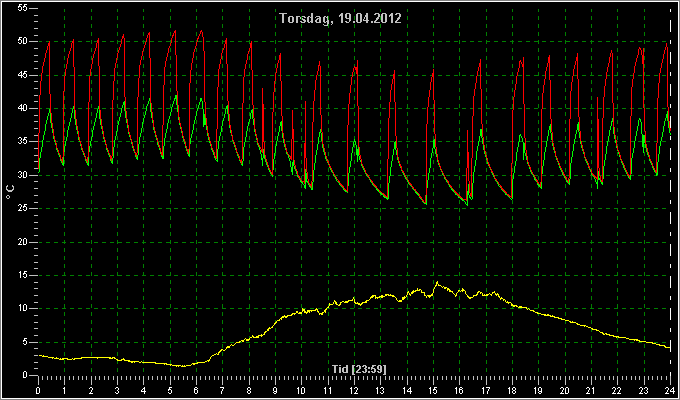Click the Tid [23:59] time label
The width and height of the screenshot is (680, 400).
click(359, 369)
